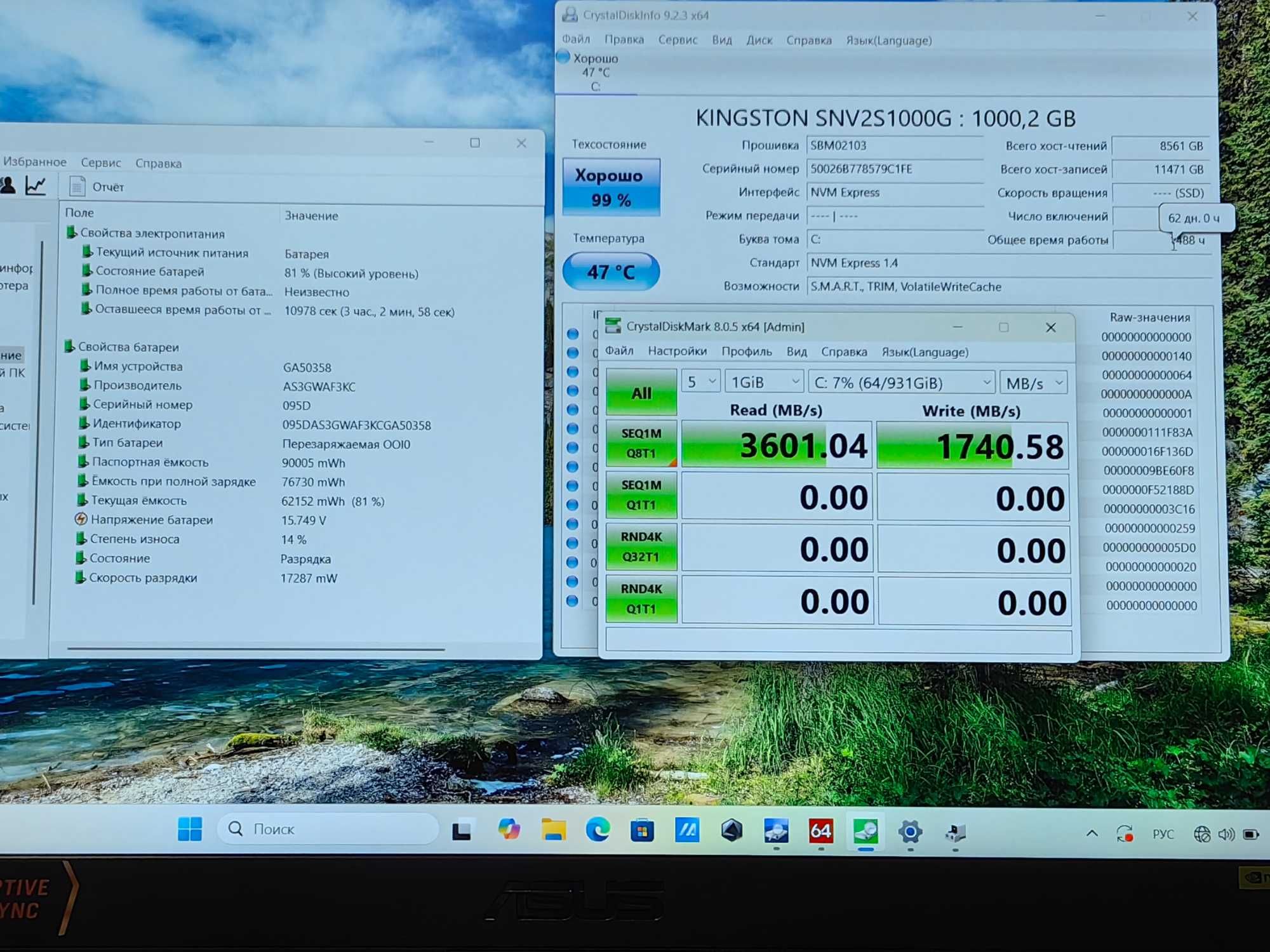Start the RND4K Q1T1 test
Screen dimensions: 1270x952
[x=641, y=598]
